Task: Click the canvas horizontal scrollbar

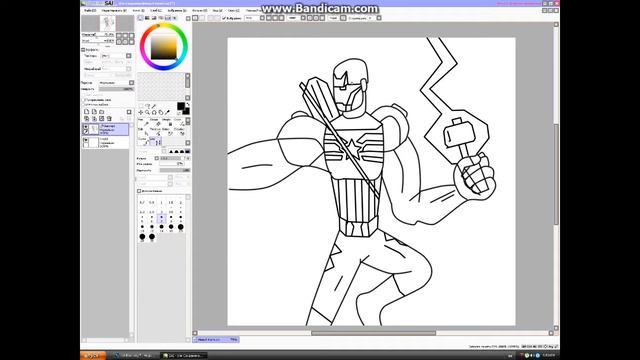Action: click(373, 333)
